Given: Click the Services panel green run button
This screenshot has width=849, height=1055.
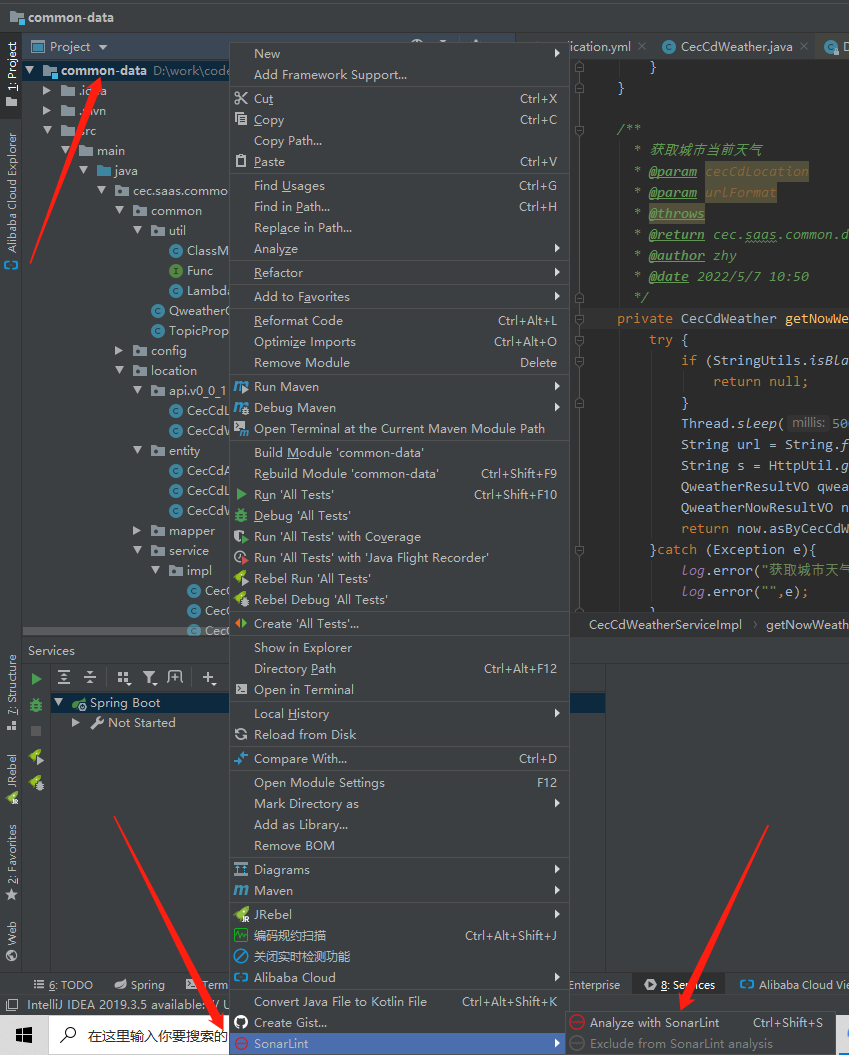Looking at the screenshot, I should [36, 679].
